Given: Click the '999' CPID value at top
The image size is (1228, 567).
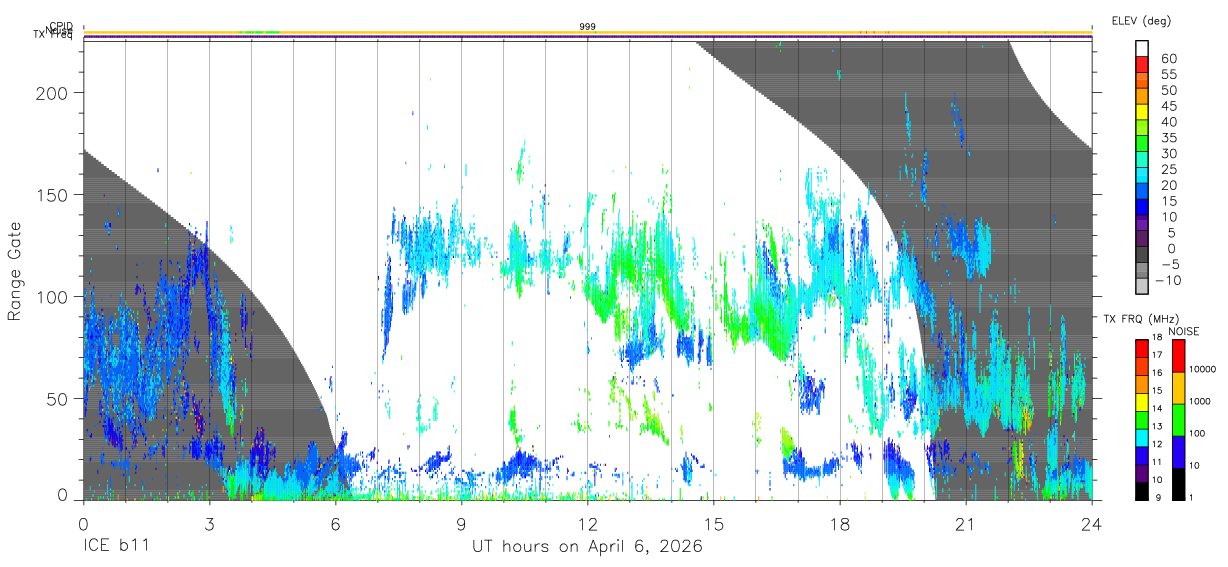Looking at the screenshot, I should (x=588, y=27).
